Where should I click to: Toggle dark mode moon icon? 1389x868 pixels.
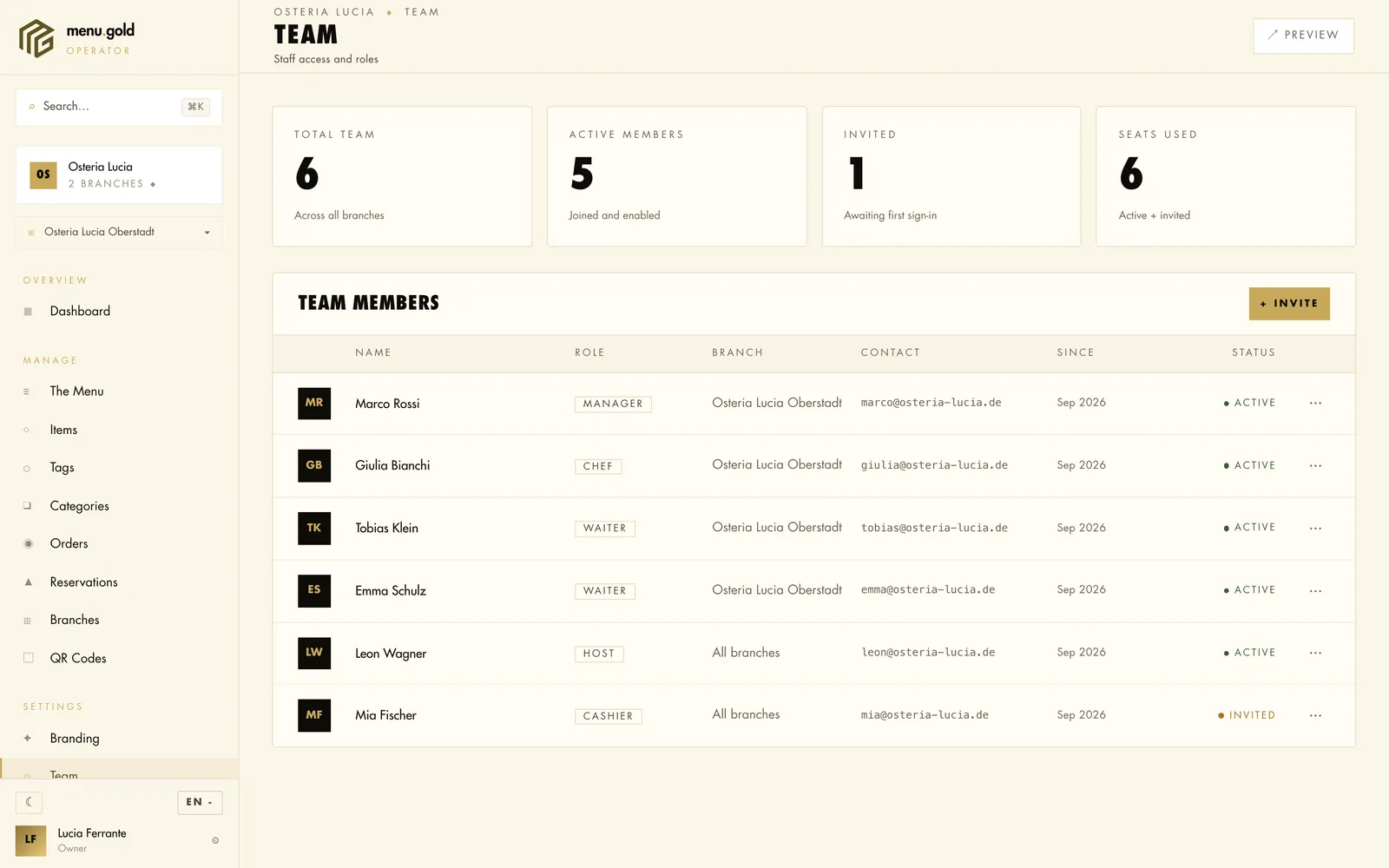[29, 802]
